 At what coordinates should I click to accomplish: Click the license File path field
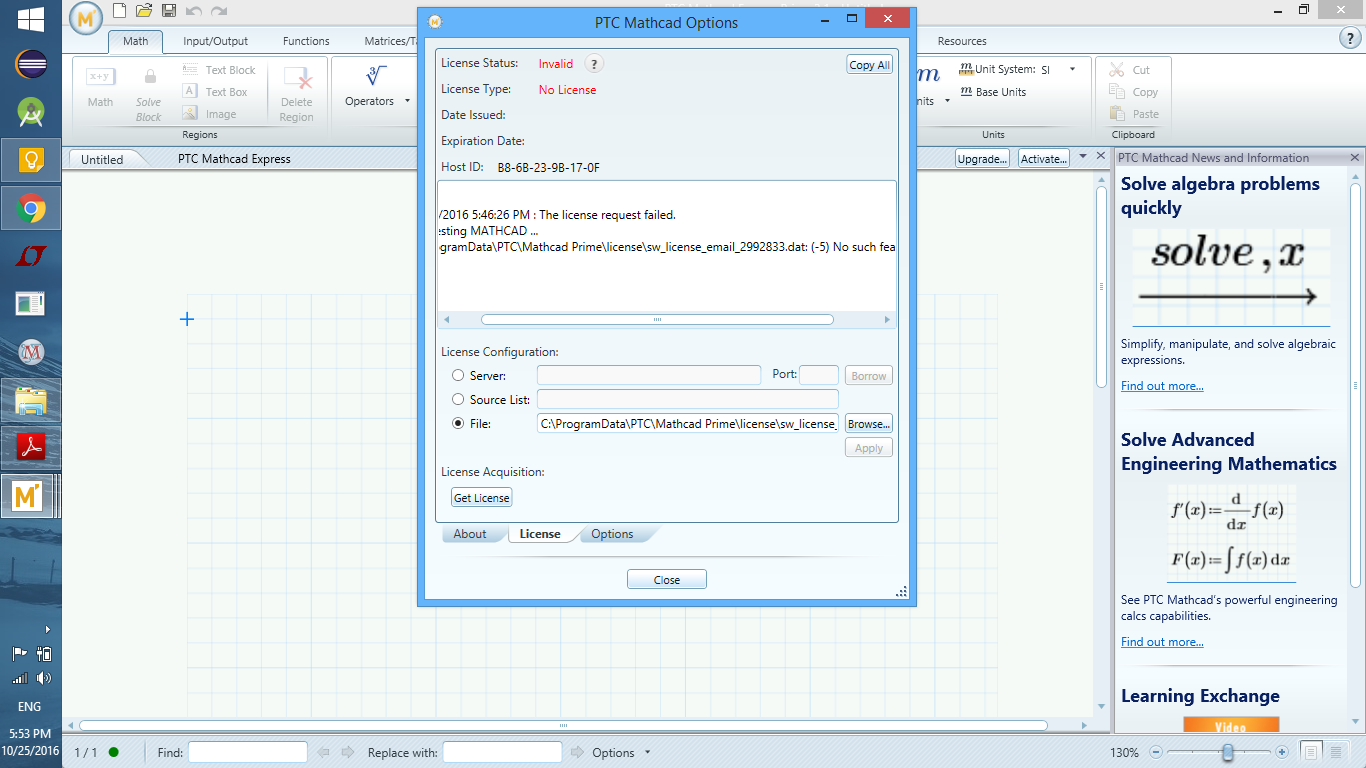(x=688, y=424)
